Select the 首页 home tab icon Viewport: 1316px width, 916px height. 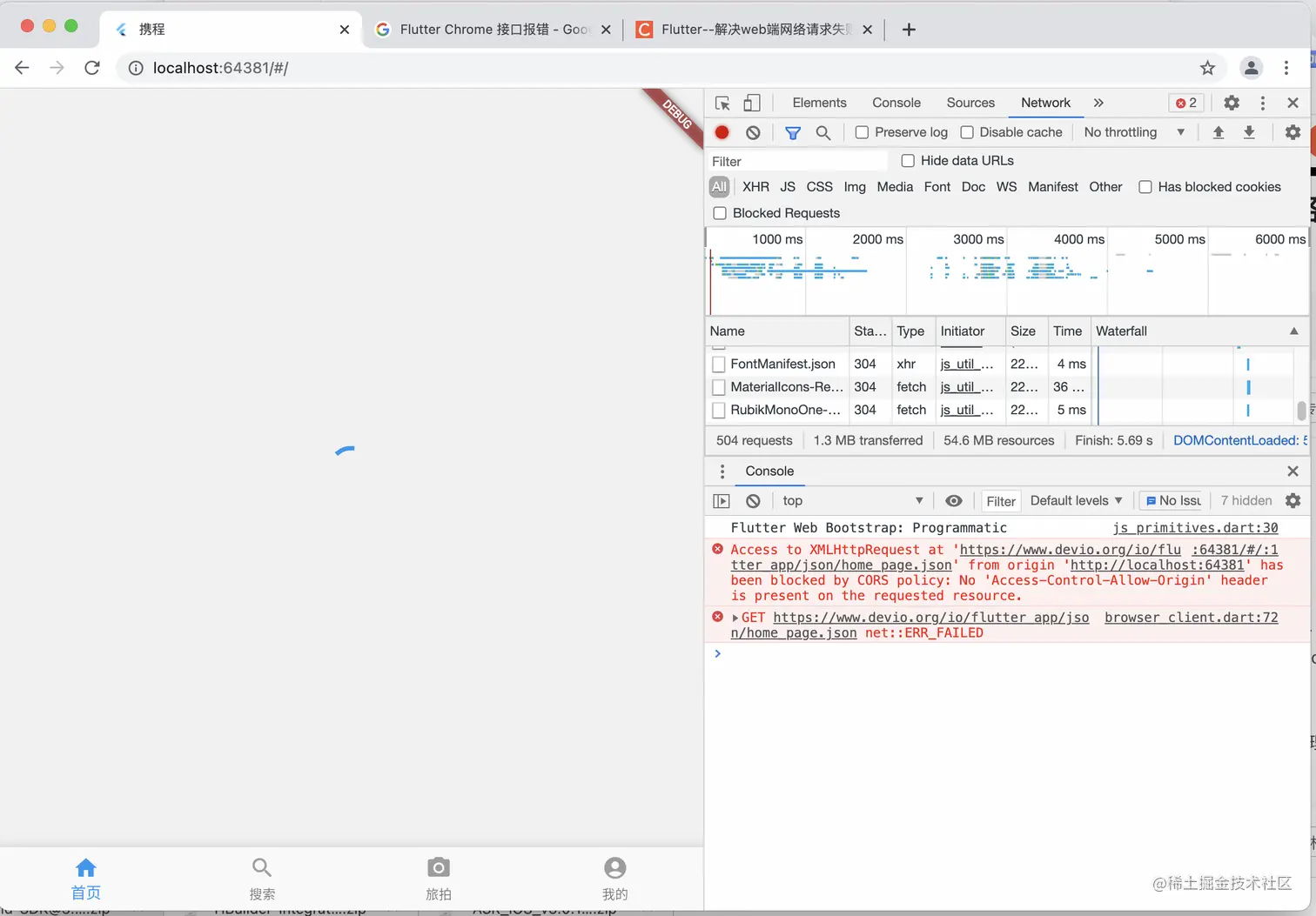[x=85, y=867]
